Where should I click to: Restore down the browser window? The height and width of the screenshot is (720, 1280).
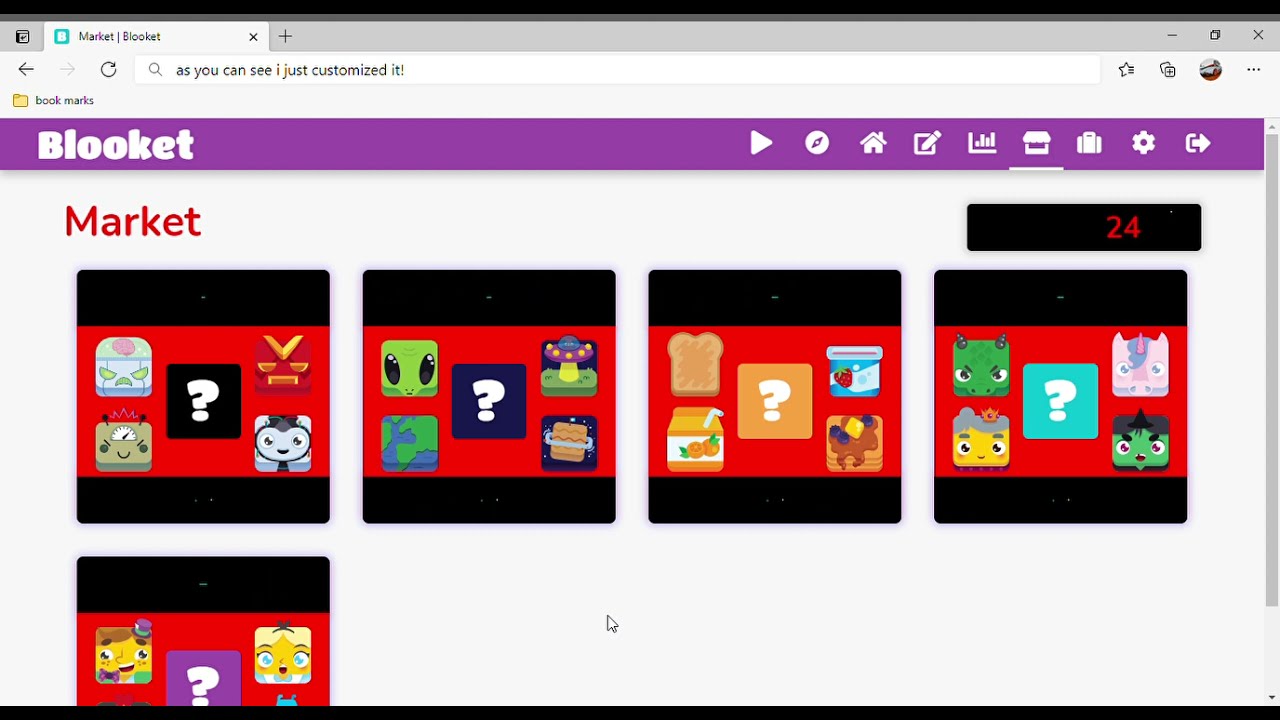[1215, 35]
